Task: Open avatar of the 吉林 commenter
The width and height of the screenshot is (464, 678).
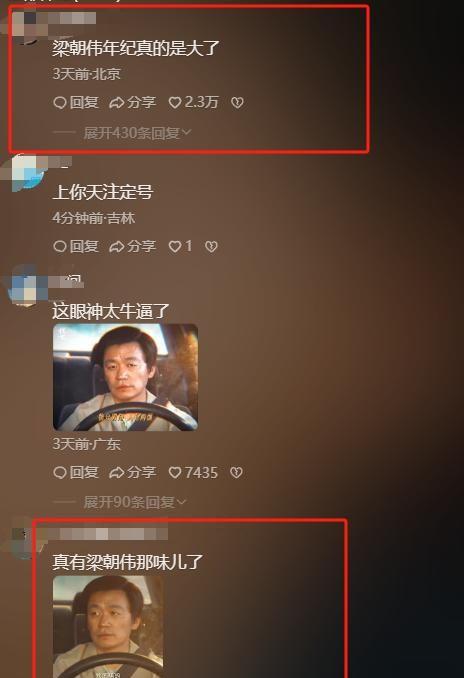Action: click(25, 173)
